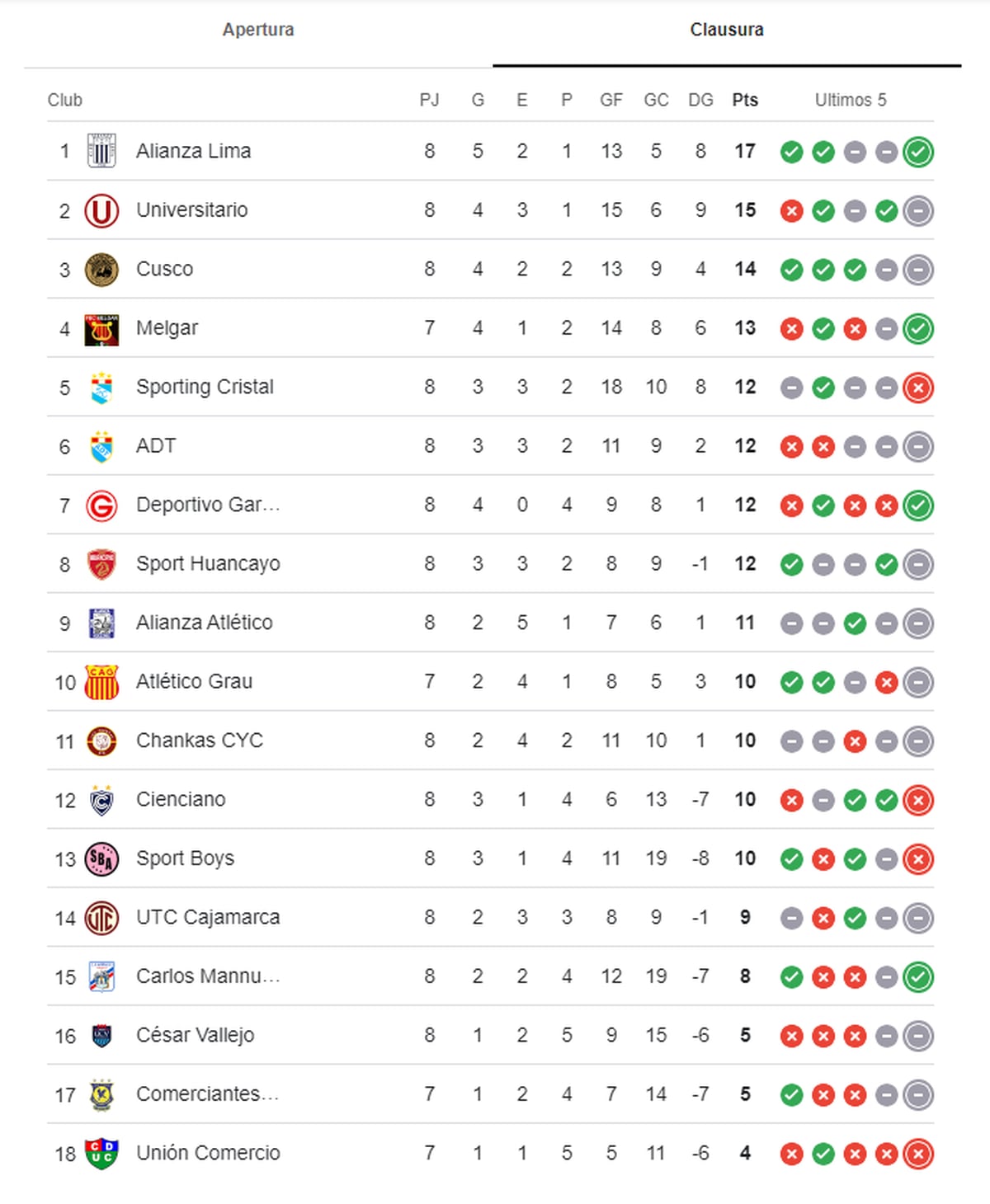
Task: Switch to the Apertura tab
Action: (x=258, y=30)
